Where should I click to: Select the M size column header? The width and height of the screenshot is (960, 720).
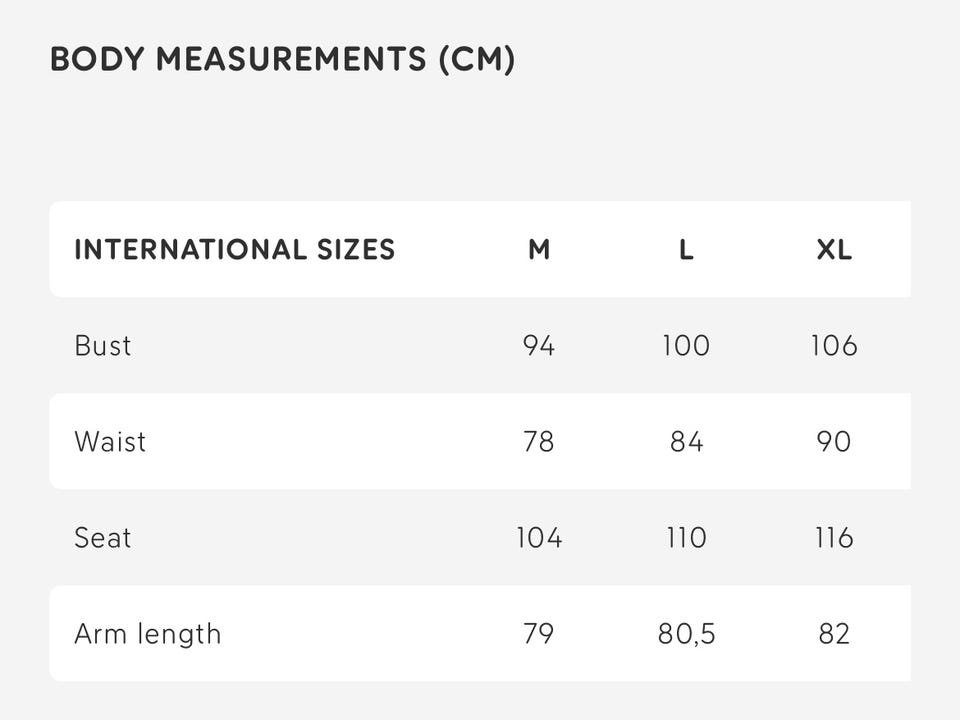pos(539,249)
